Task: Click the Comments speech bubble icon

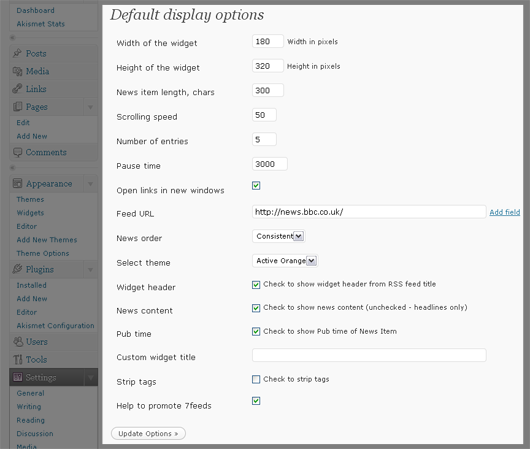Action: pos(17,152)
